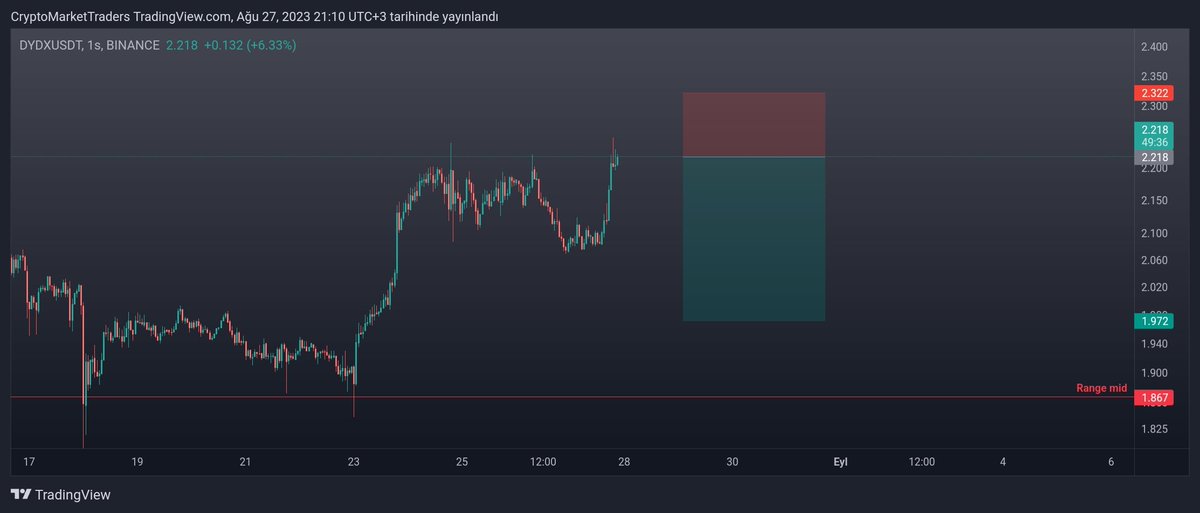1200x513 pixels.
Task: Click date label 30 on time axis
Action: tap(732, 462)
